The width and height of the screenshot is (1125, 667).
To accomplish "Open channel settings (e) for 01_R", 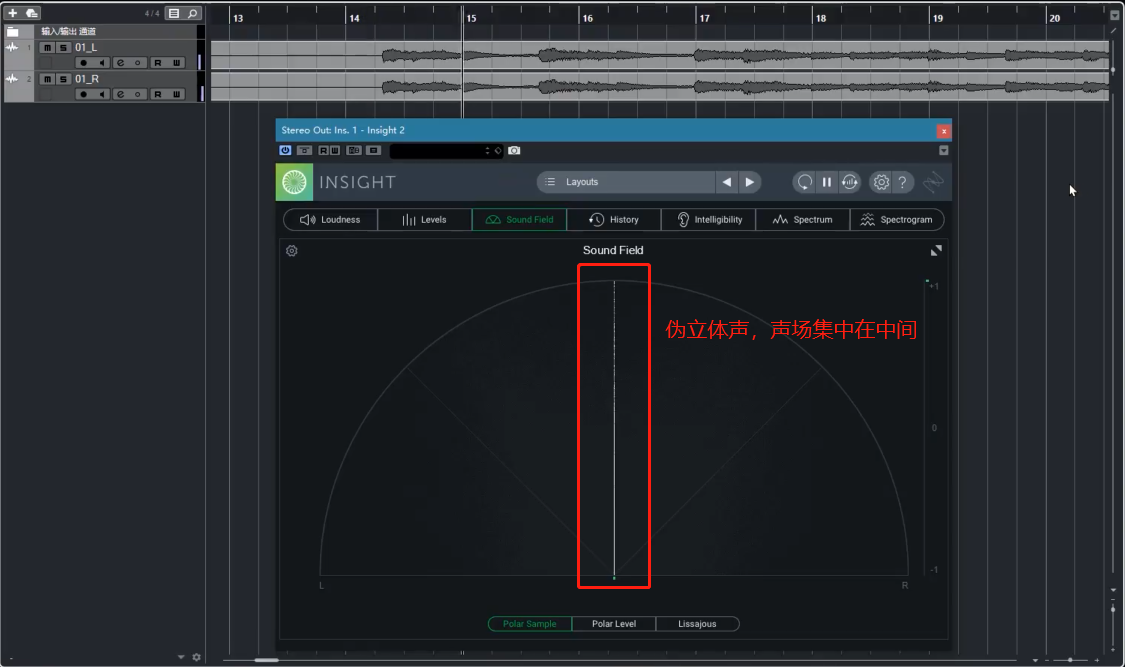I will 121,94.
